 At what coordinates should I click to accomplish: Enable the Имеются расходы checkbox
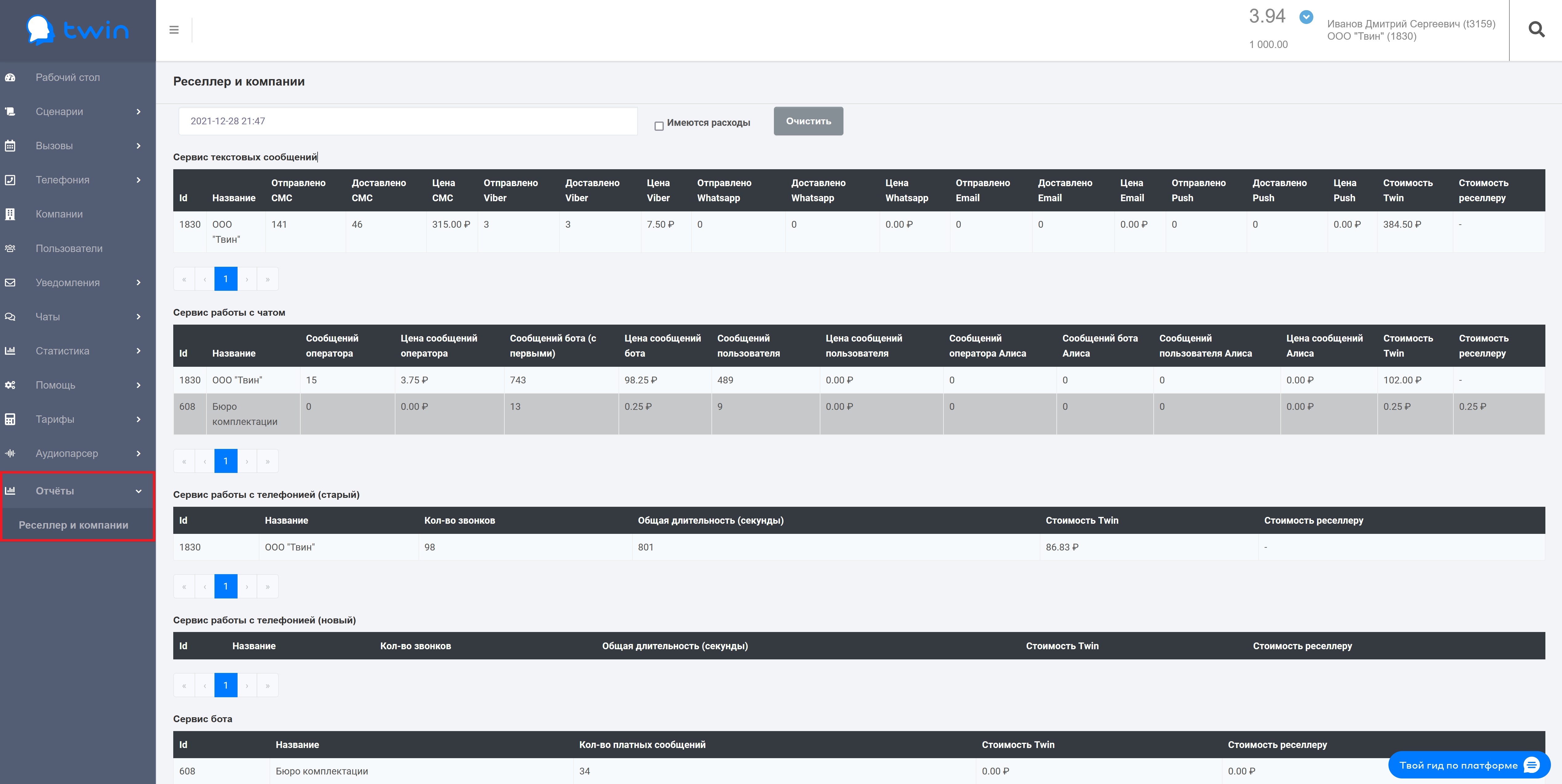[659, 126]
